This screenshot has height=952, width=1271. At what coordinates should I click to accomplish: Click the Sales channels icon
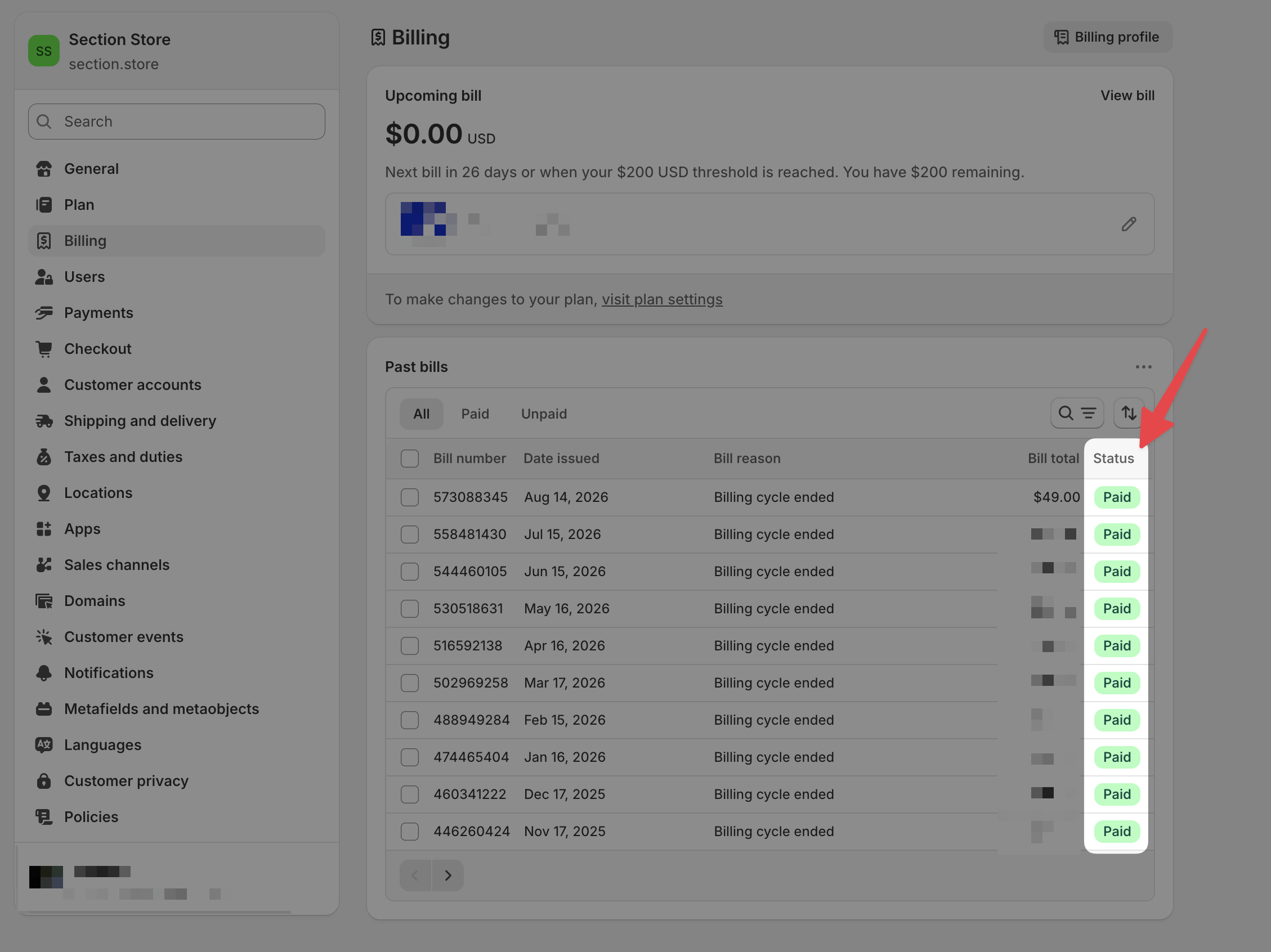44,565
